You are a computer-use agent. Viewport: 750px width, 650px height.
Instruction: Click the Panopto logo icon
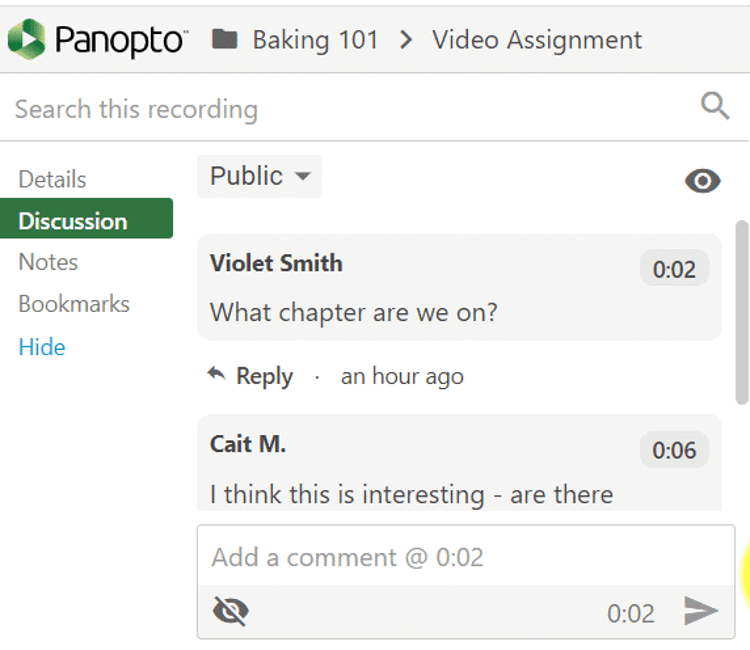pyautogui.click(x=27, y=40)
